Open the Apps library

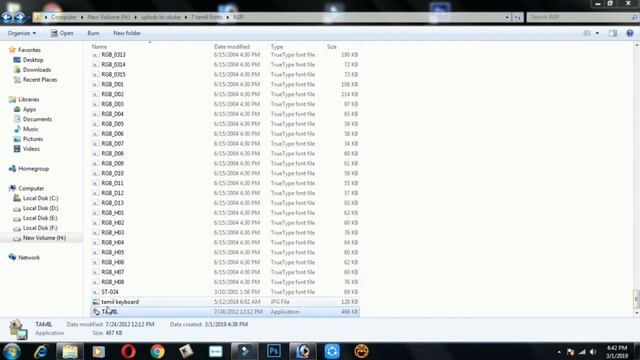coord(29,109)
